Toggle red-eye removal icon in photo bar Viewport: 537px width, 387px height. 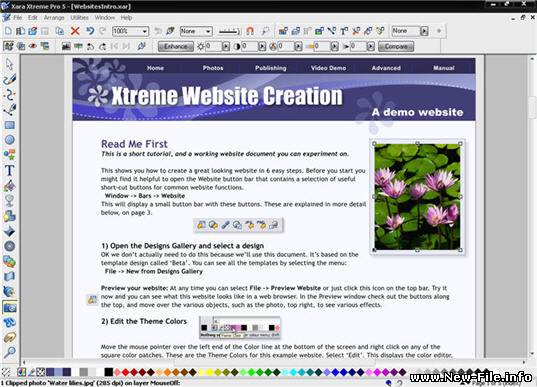(x=33, y=46)
